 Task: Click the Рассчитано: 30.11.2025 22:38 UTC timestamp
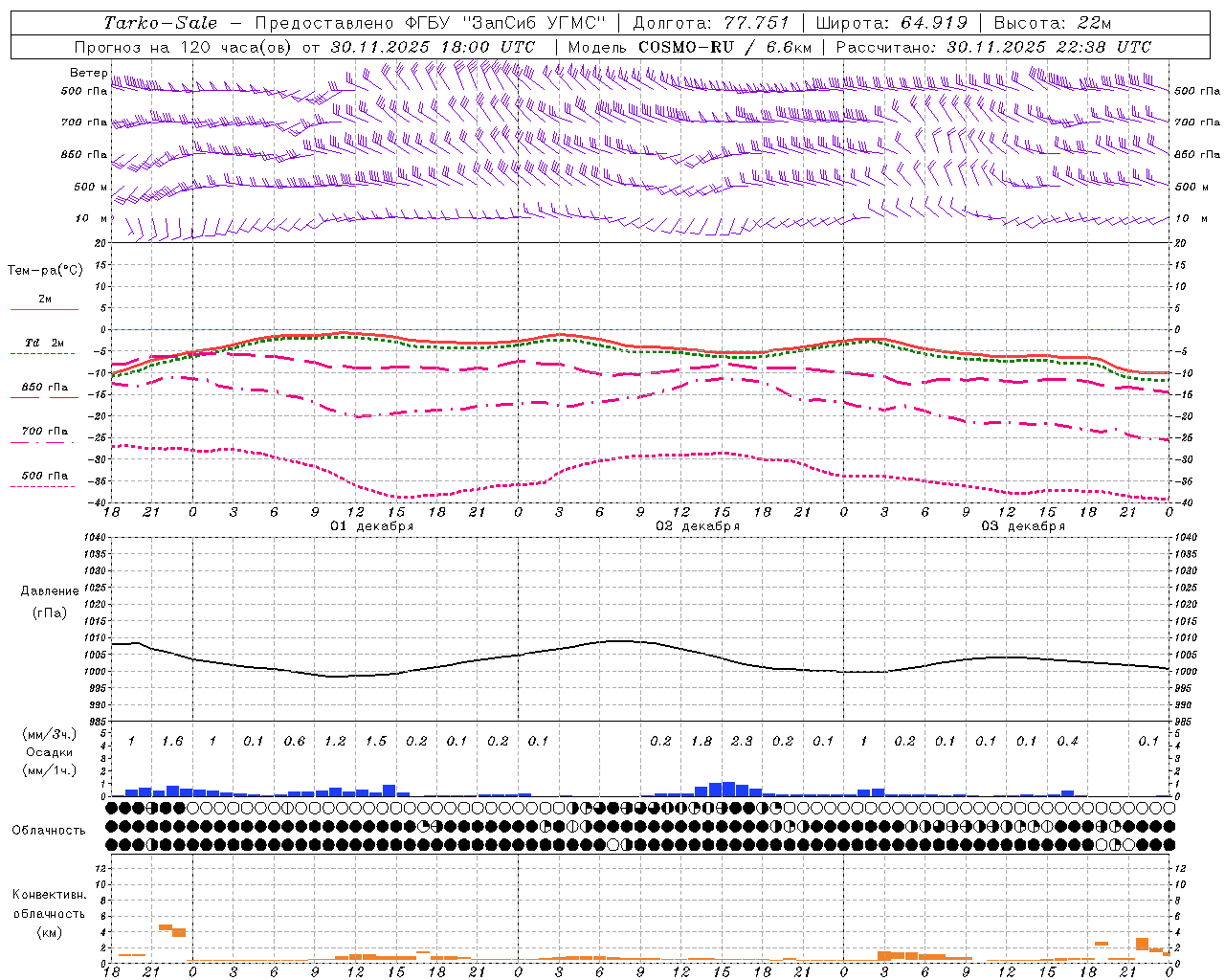coord(993,47)
